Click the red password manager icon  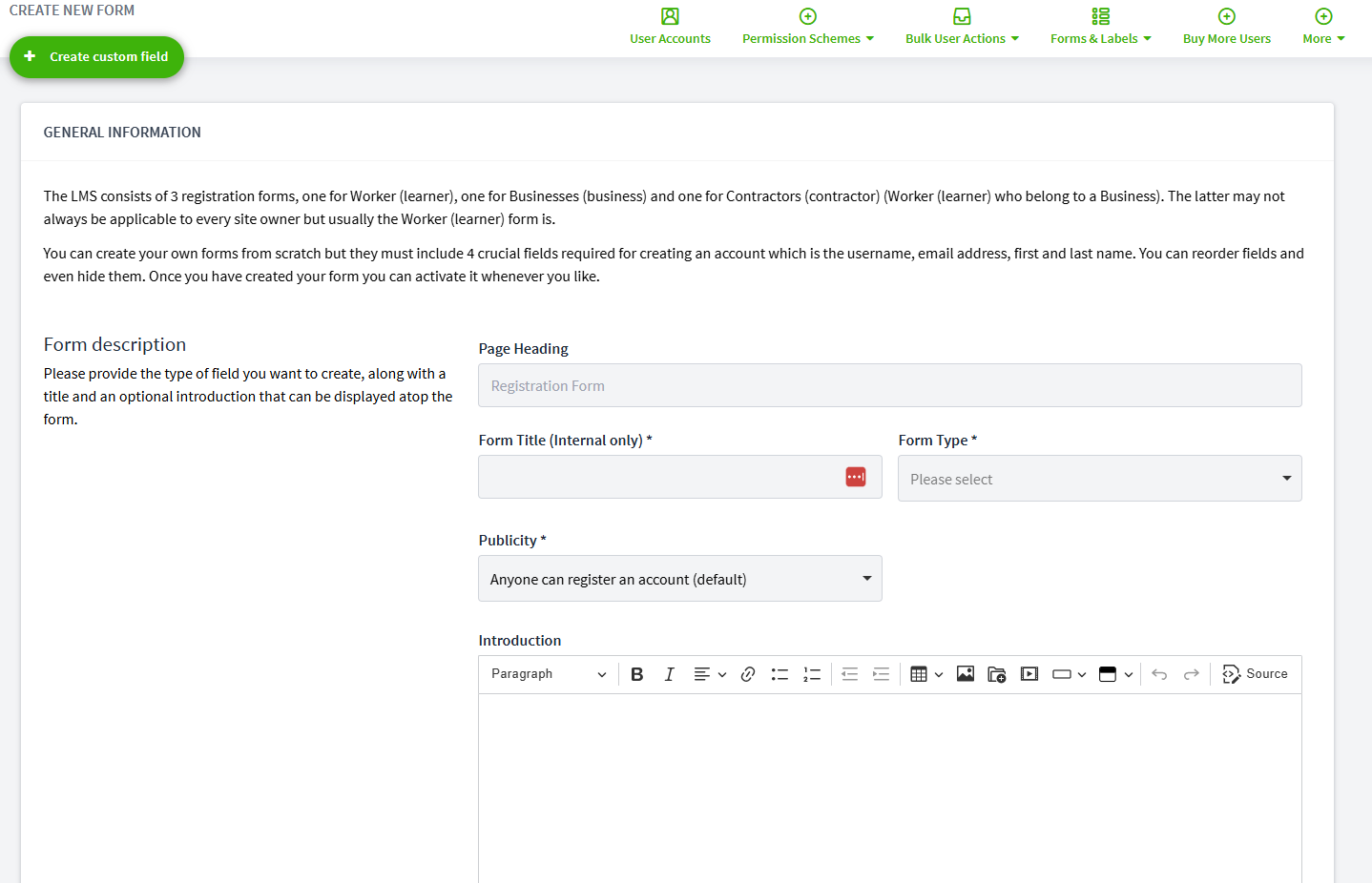coord(856,477)
